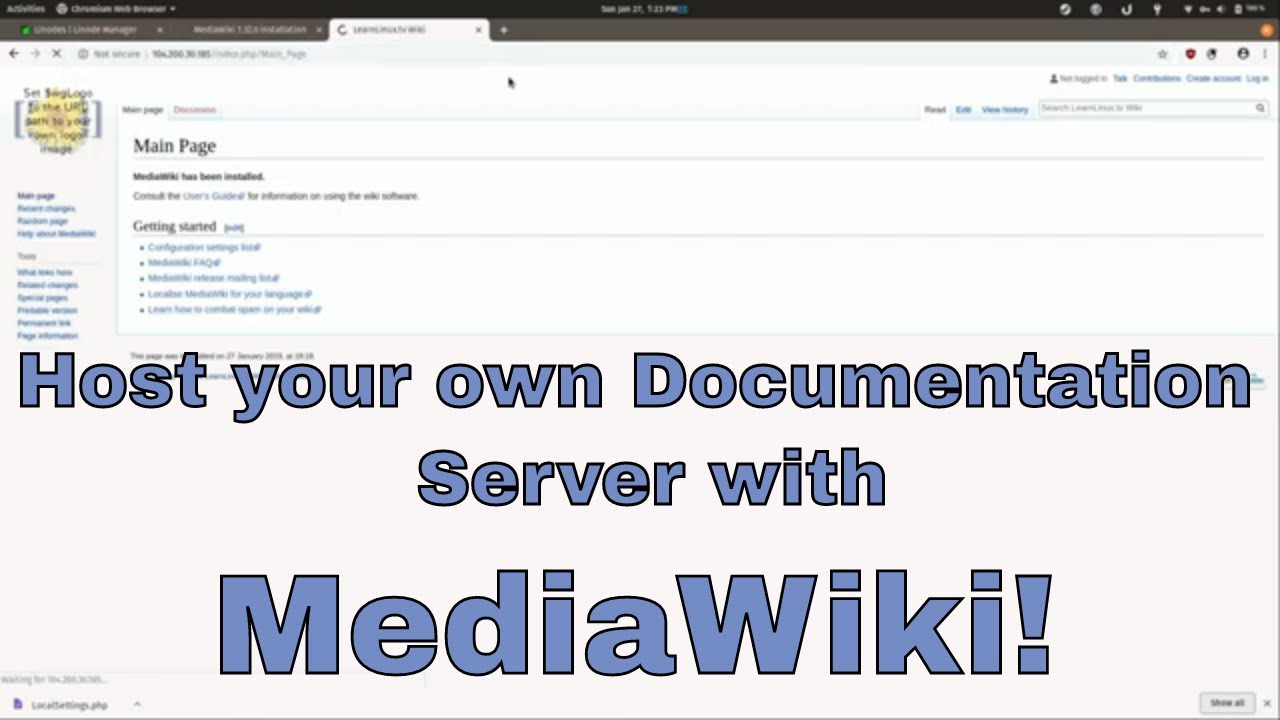Open Localise MediaWiki for your language link
Screen dimensions: 1280x720
point(229,294)
